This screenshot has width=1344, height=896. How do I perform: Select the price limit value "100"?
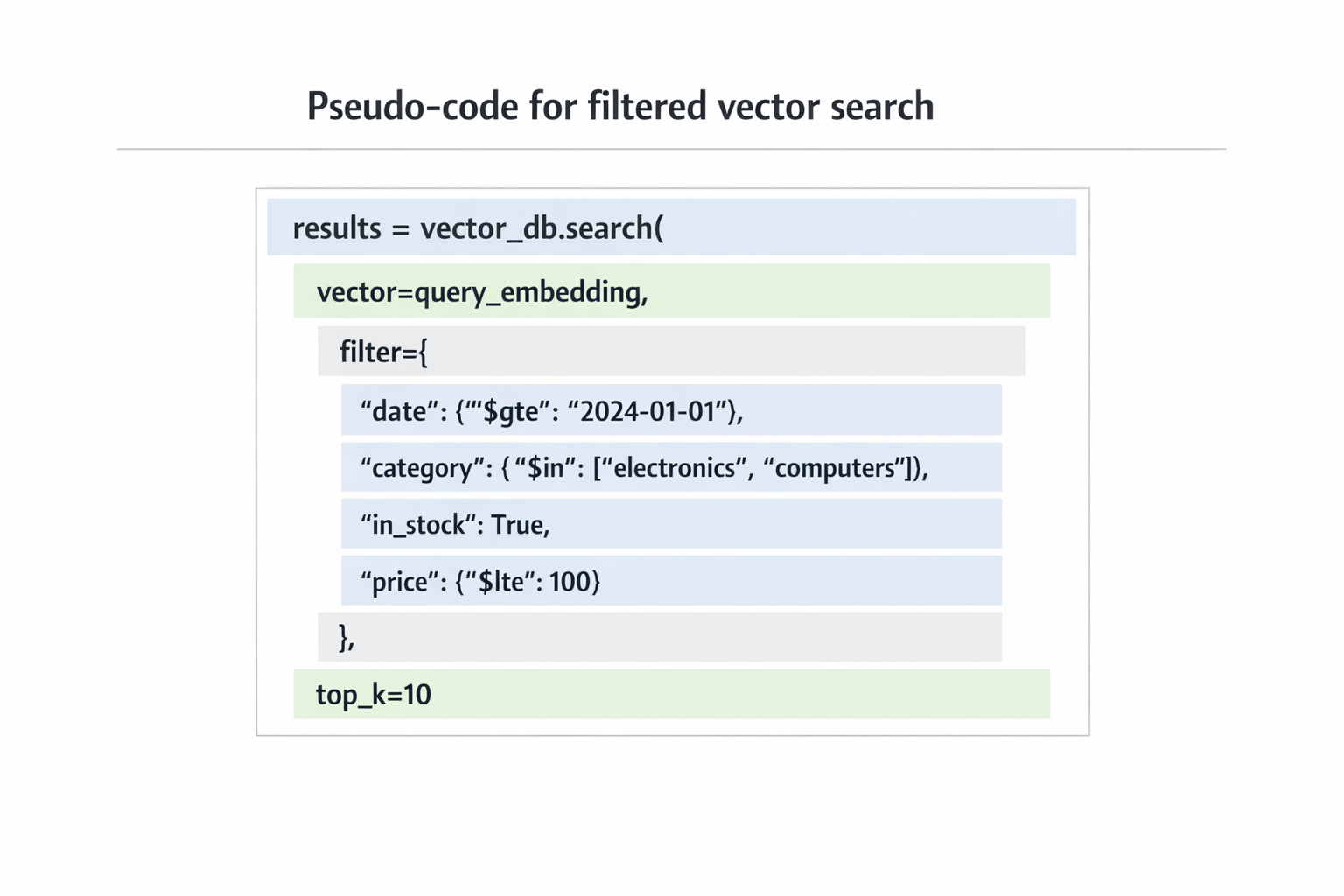pyautogui.click(x=570, y=582)
